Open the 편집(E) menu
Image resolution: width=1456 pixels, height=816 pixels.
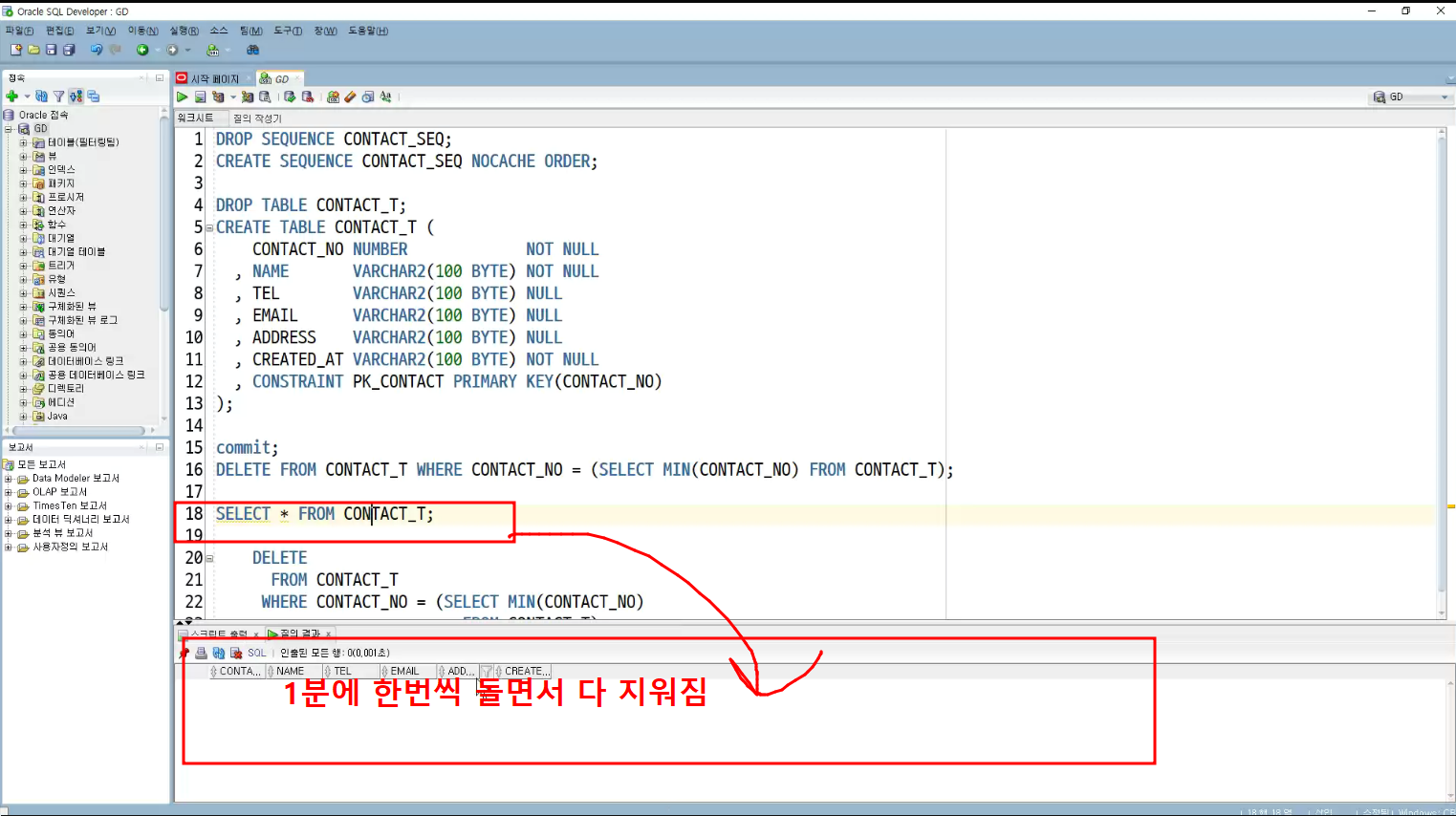pyautogui.click(x=59, y=31)
